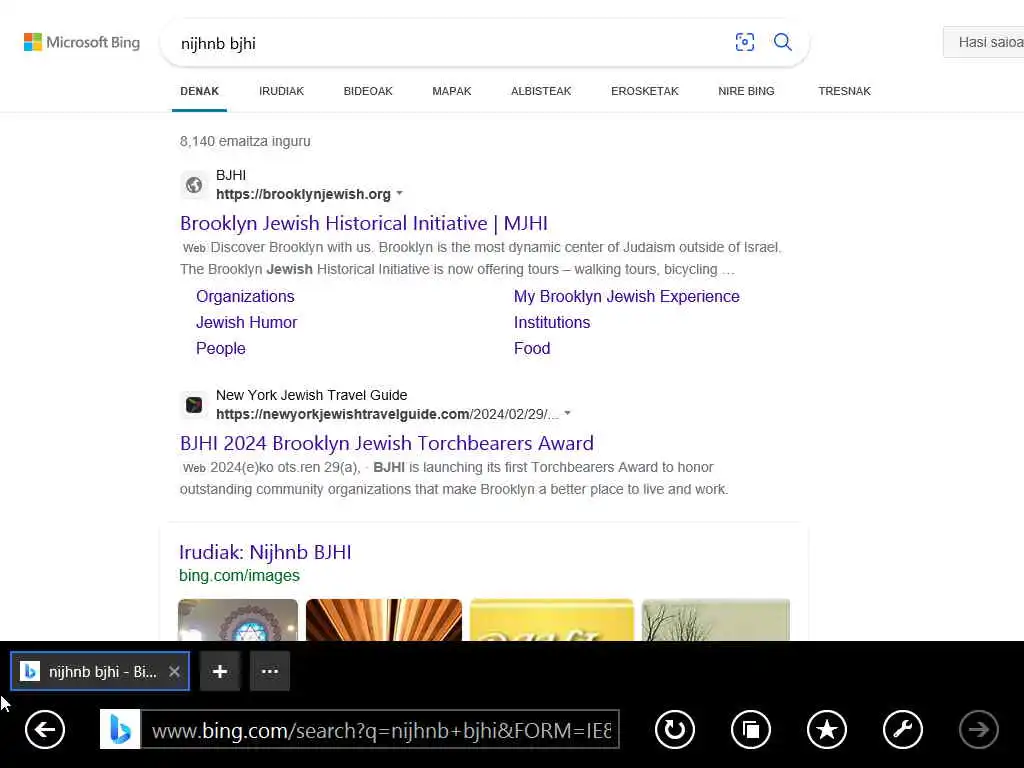This screenshot has width=1024, height=768.
Task: Click the 8,140 emaitza inguru text
Action: (x=246, y=142)
